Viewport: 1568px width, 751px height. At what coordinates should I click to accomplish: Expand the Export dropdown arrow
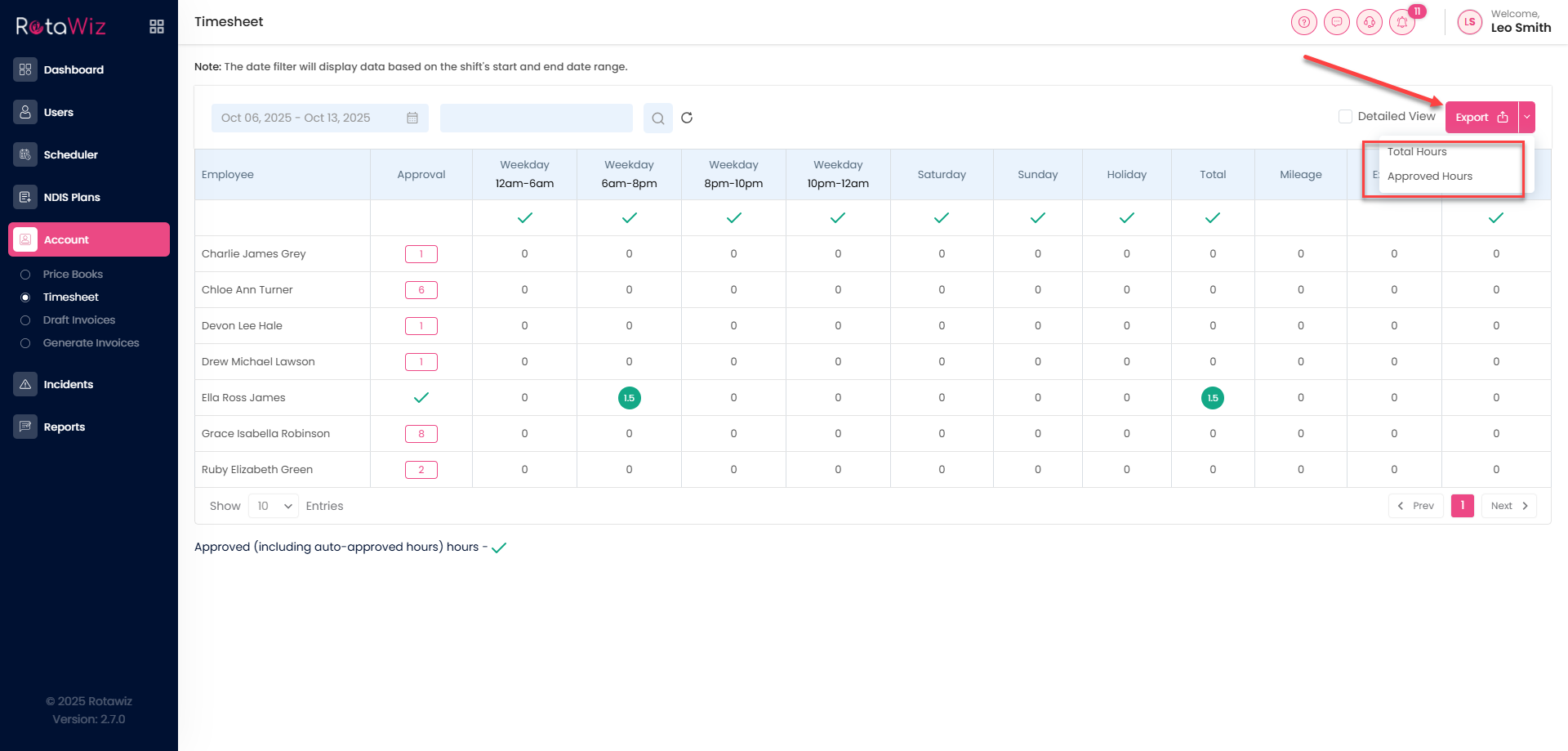1526,117
